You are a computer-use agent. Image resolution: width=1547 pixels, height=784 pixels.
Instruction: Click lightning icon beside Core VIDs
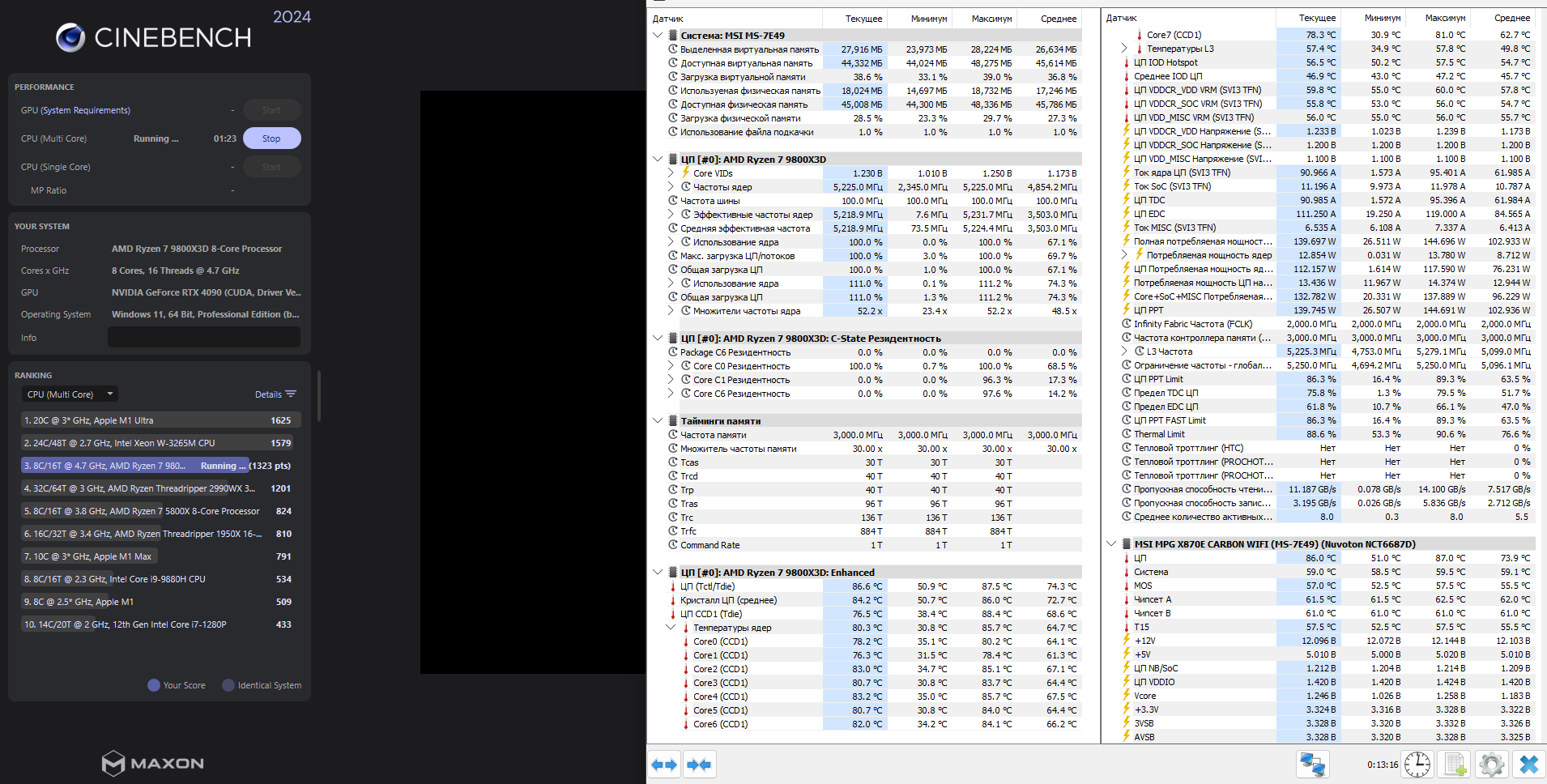pos(686,173)
